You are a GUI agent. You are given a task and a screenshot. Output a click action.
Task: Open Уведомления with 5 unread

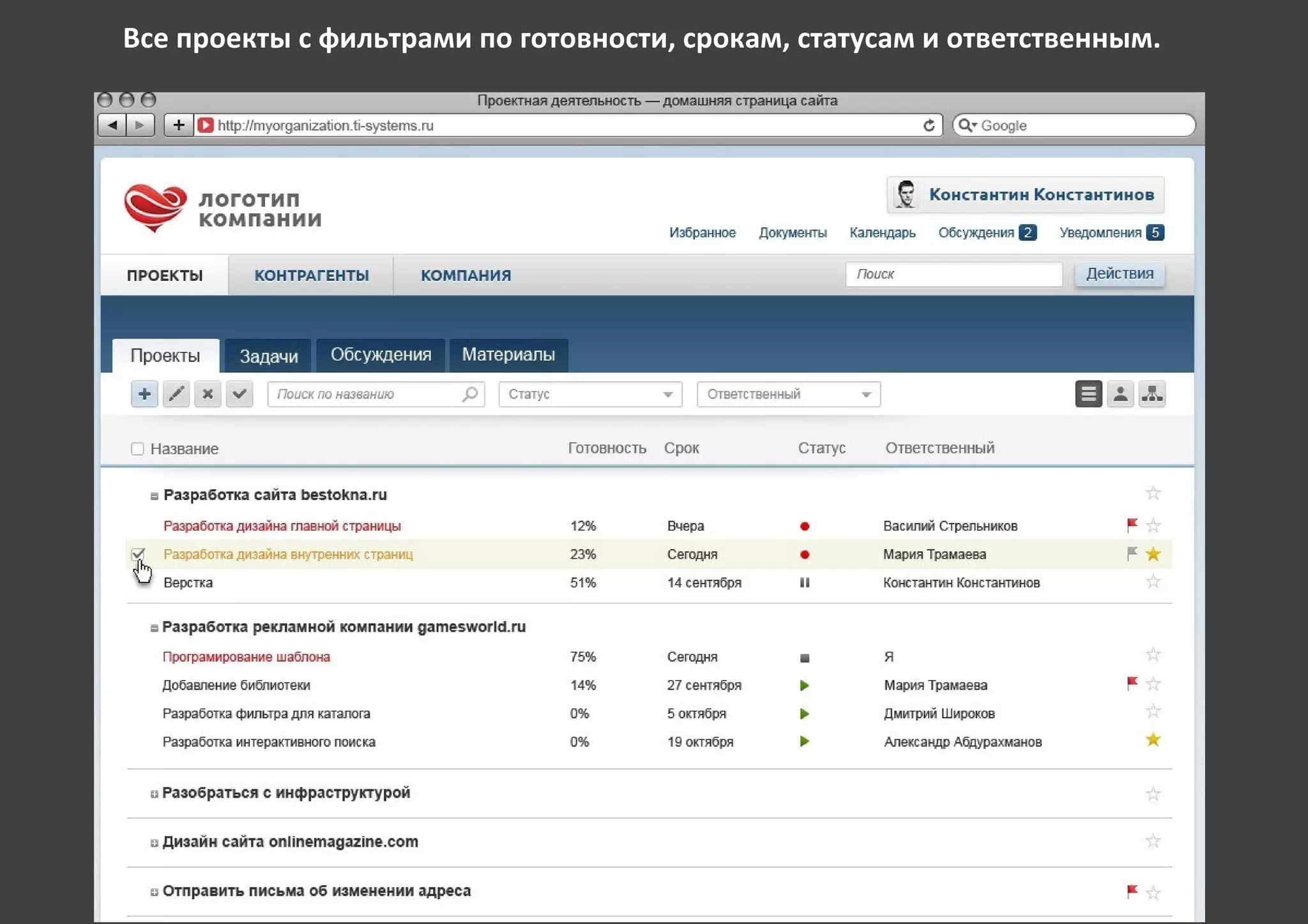click(x=1111, y=232)
